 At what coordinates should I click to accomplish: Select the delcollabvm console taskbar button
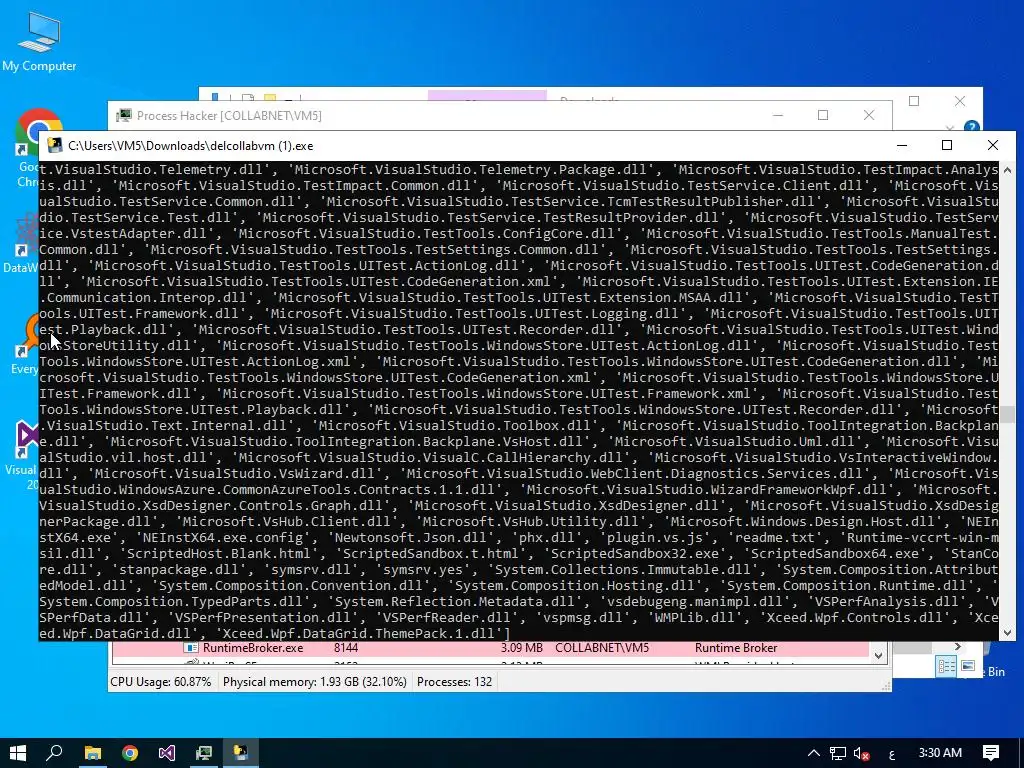point(241,753)
